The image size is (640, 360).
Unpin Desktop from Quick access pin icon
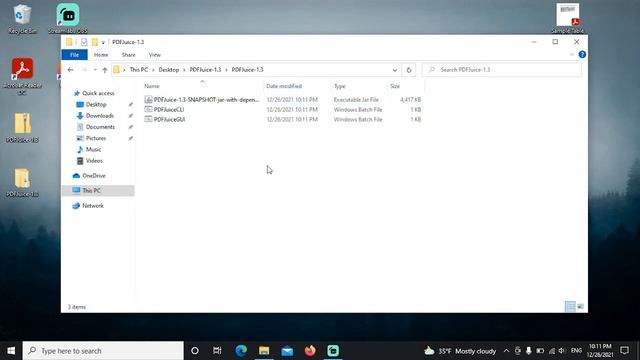click(x=131, y=104)
